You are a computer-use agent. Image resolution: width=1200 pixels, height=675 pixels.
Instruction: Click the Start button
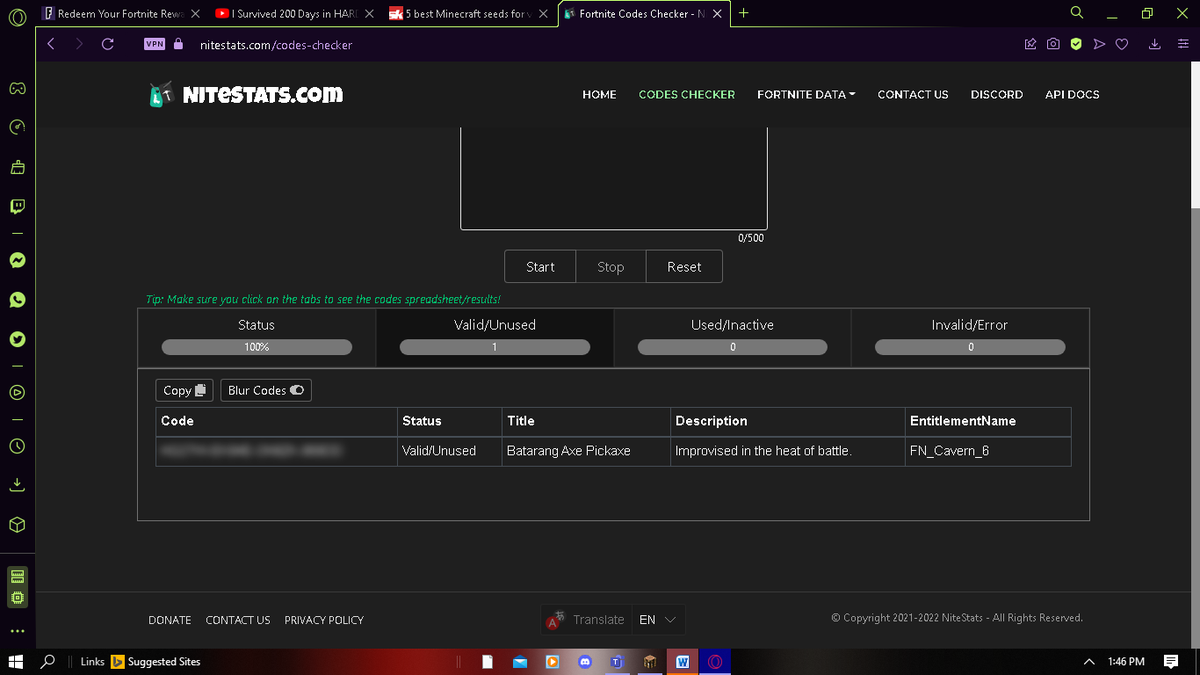tap(540, 267)
